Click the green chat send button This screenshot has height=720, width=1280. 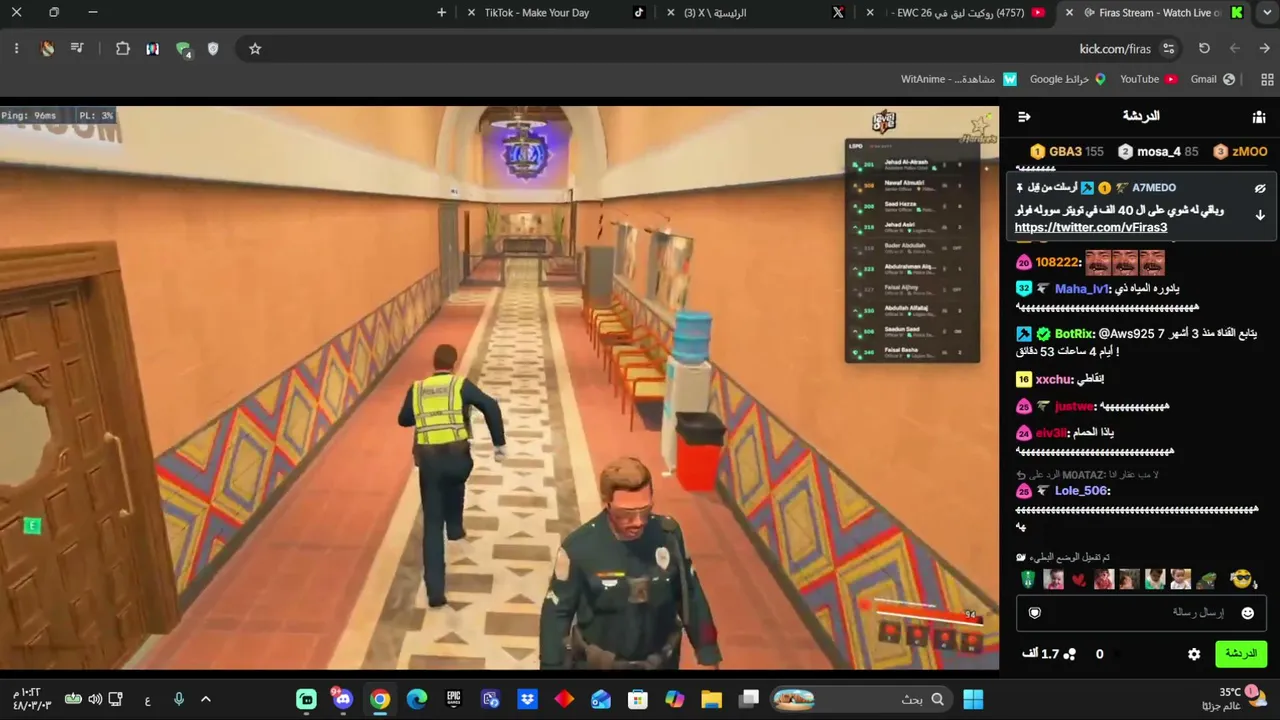pyautogui.click(x=1241, y=654)
